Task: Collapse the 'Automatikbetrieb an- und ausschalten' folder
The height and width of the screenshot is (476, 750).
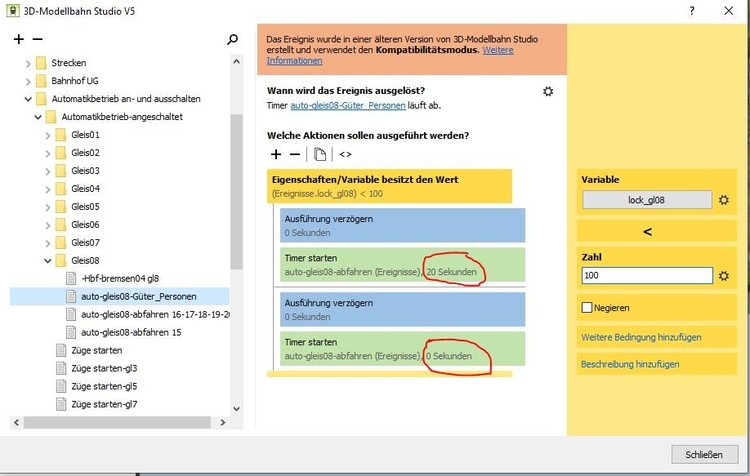Action: pyautogui.click(x=28, y=99)
